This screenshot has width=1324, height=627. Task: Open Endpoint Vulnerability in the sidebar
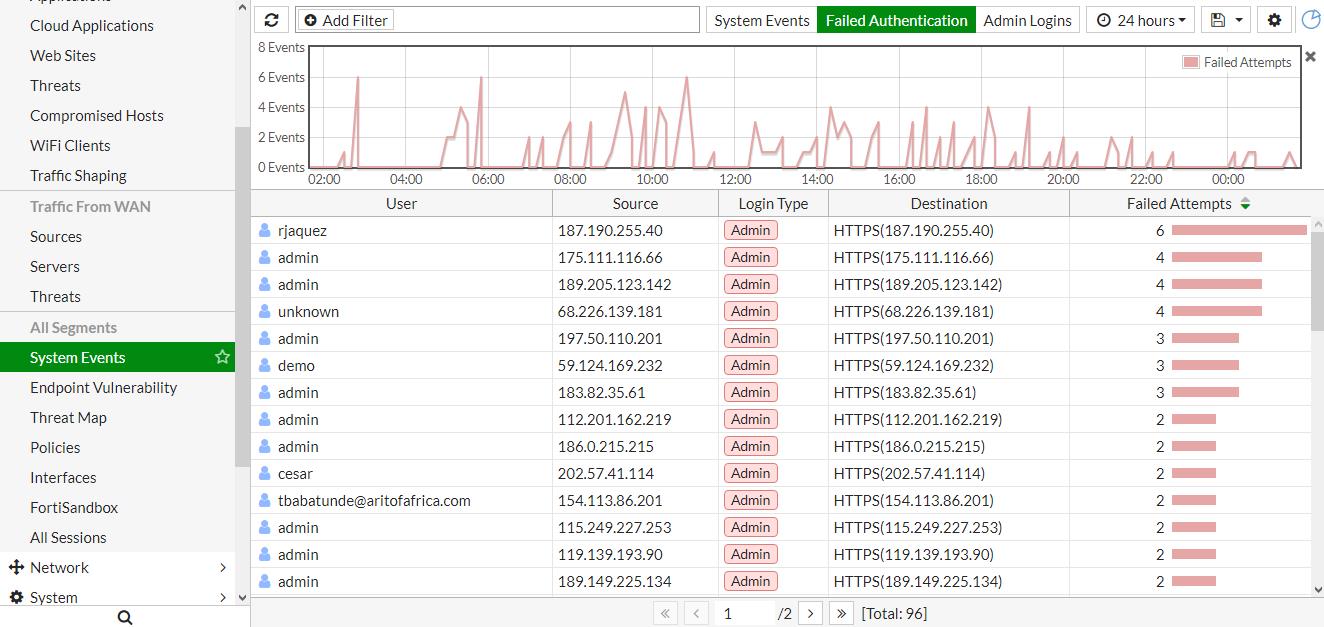tap(103, 387)
